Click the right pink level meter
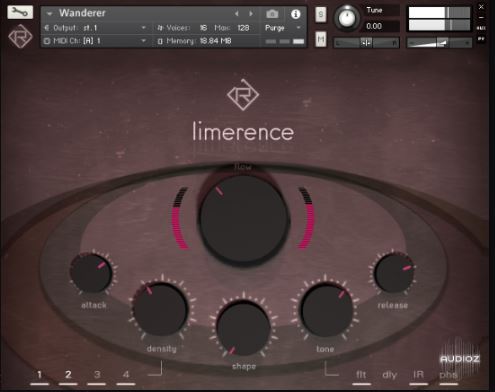495x392 pixels. pyautogui.click(x=306, y=219)
